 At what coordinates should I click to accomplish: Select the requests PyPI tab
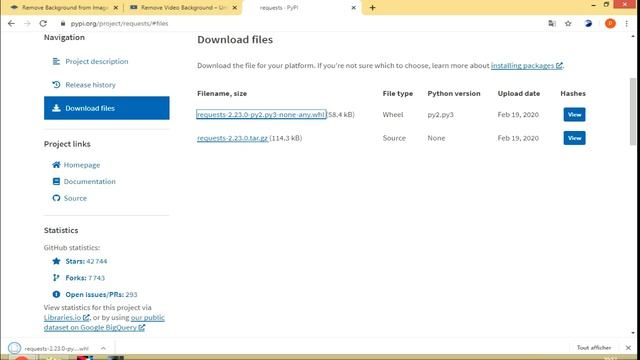[x=302, y=7]
